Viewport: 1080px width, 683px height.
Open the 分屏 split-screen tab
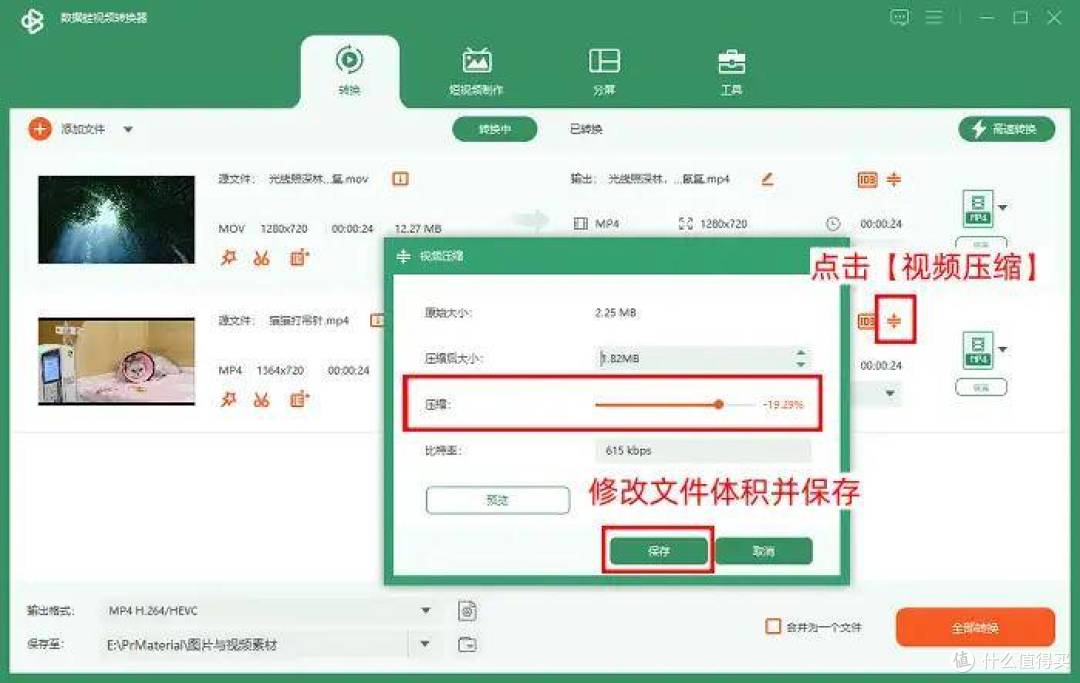tap(604, 70)
